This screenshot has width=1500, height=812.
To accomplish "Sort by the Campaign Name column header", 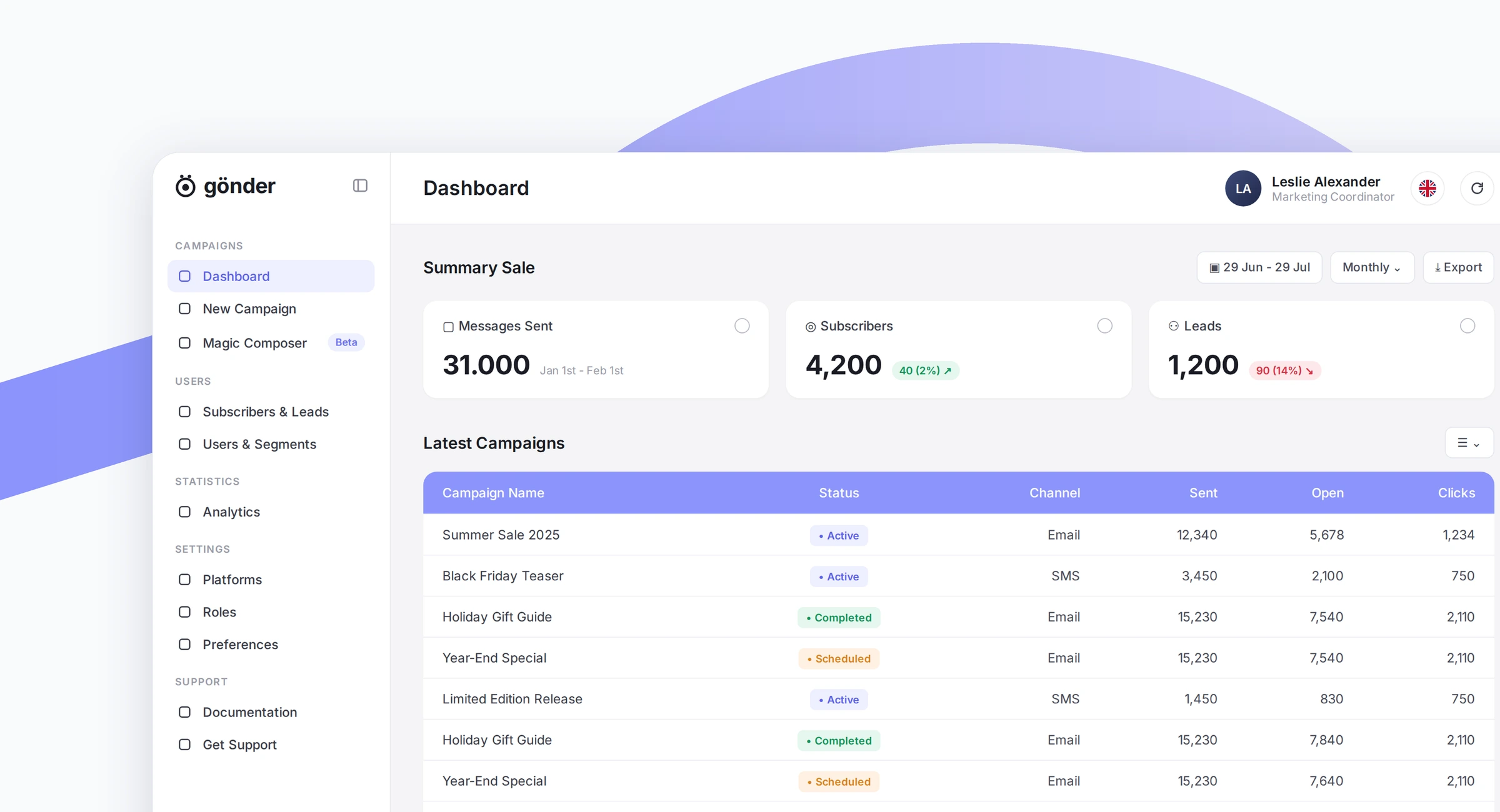I will click(x=493, y=493).
